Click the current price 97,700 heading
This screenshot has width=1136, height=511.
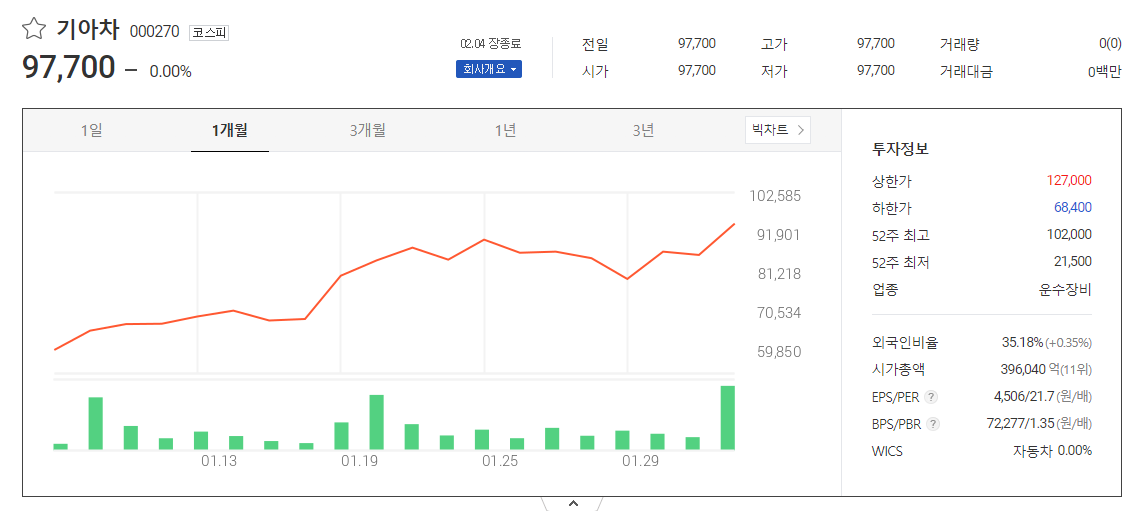[x=68, y=67]
